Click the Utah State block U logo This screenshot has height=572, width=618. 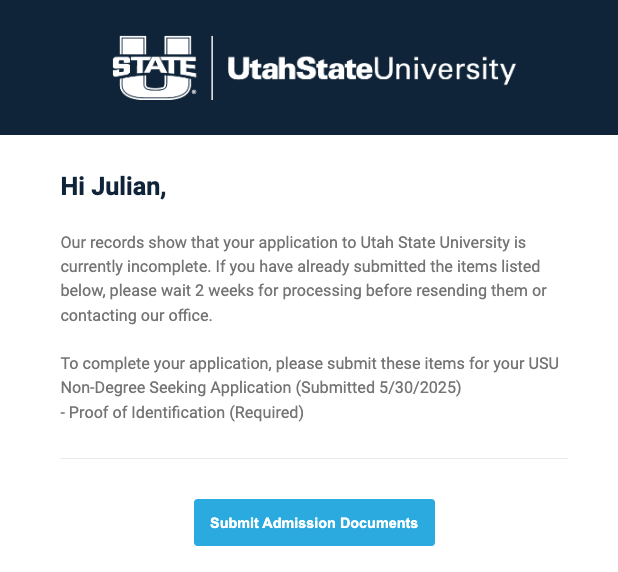pos(153,67)
